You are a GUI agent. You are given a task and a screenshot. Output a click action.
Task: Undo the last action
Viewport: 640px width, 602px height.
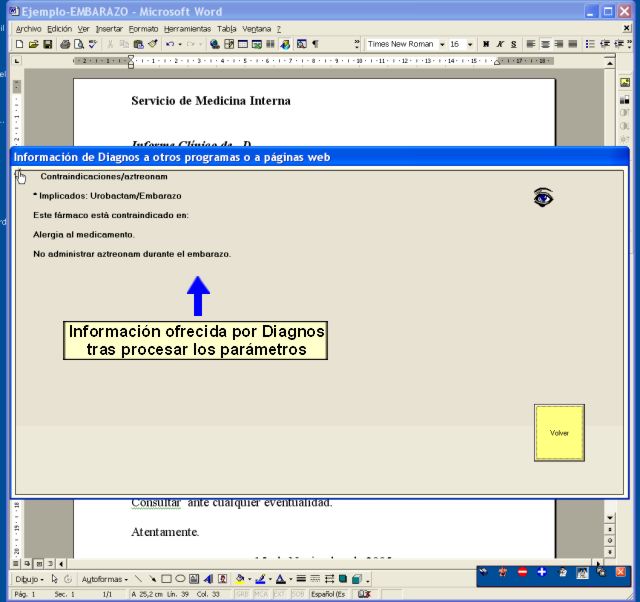pos(170,44)
